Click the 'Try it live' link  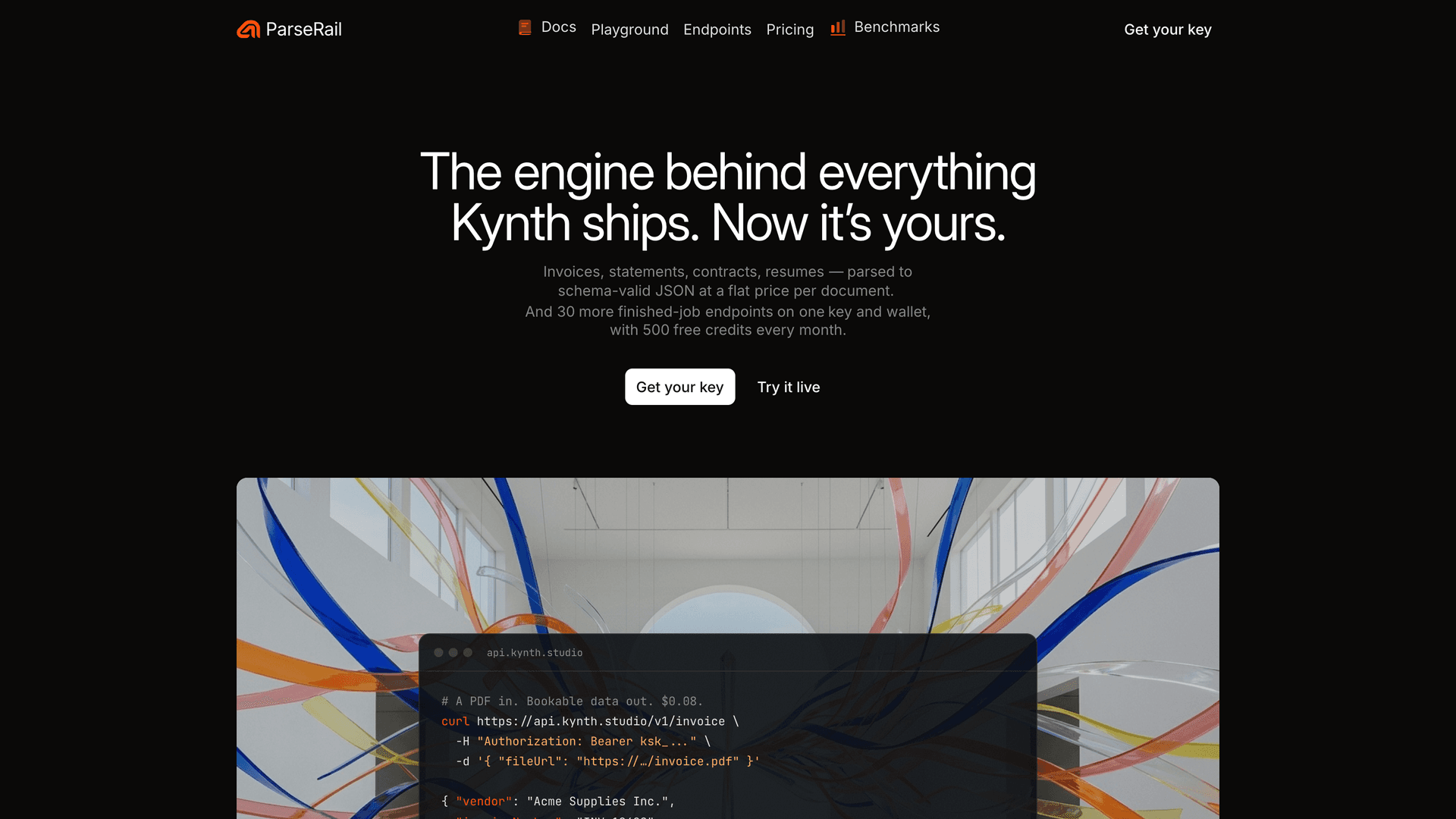coord(789,387)
